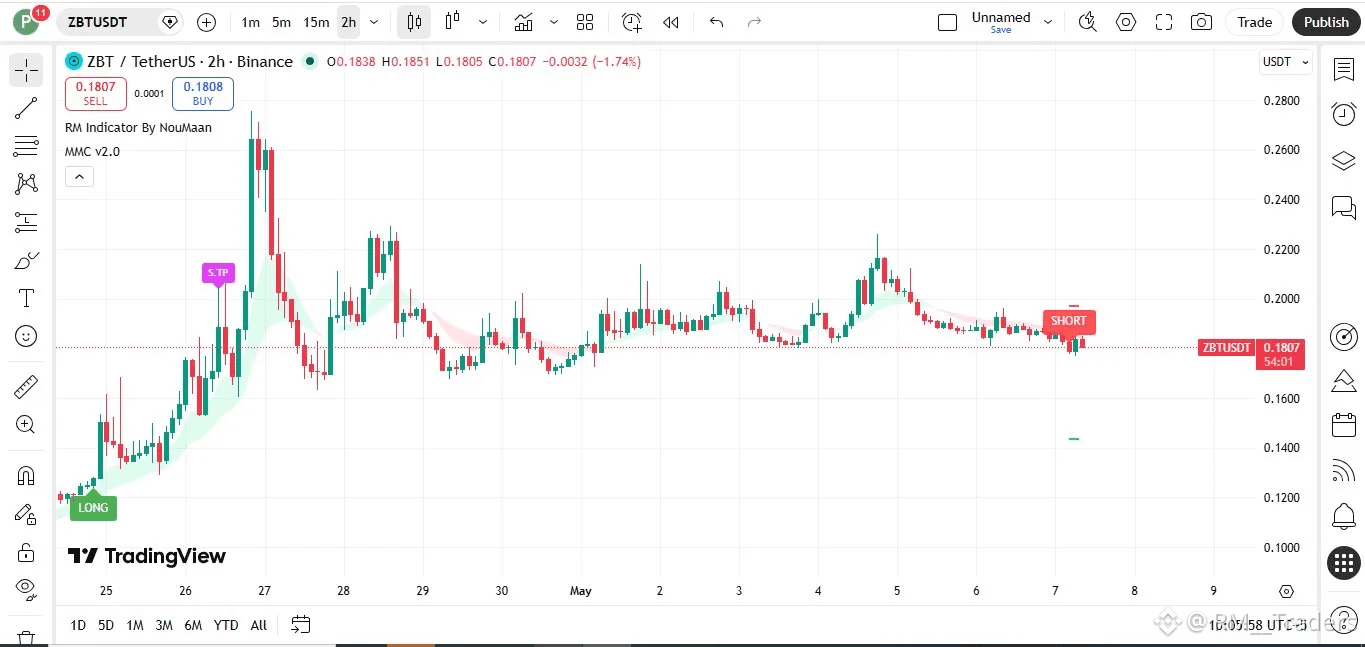This screenshot has height=647, width=1365.
Task: Select the brush drawing tool
Action: pyautogui.click(x=26, y=261)
